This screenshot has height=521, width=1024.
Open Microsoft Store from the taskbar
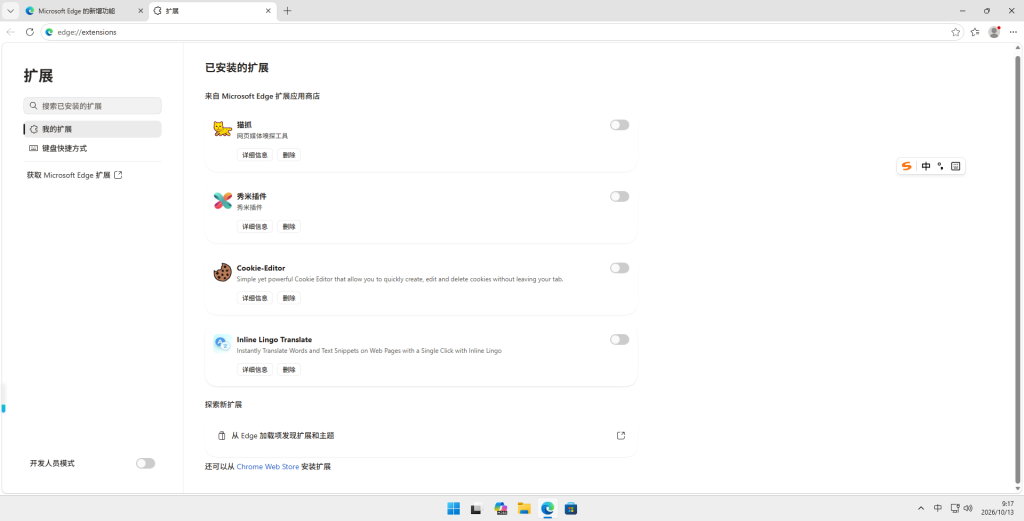(x=571, y=509)
